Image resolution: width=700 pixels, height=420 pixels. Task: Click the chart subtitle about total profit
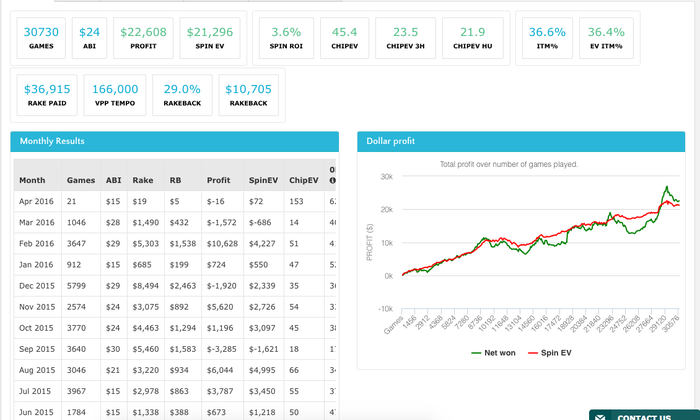508,164
